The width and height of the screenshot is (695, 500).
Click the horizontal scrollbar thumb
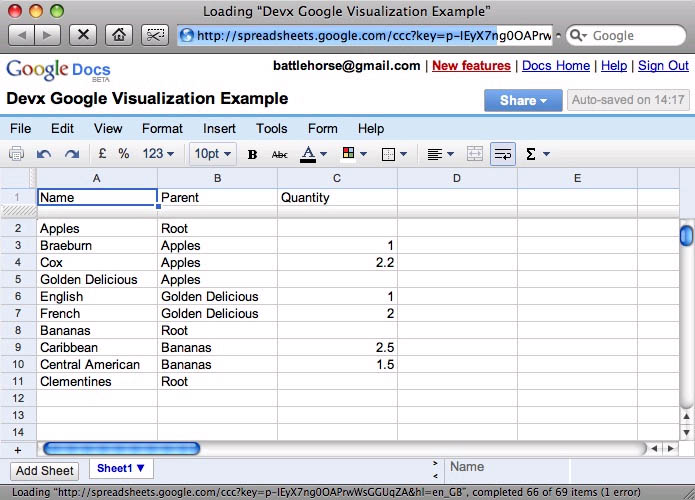click(121, 449)
